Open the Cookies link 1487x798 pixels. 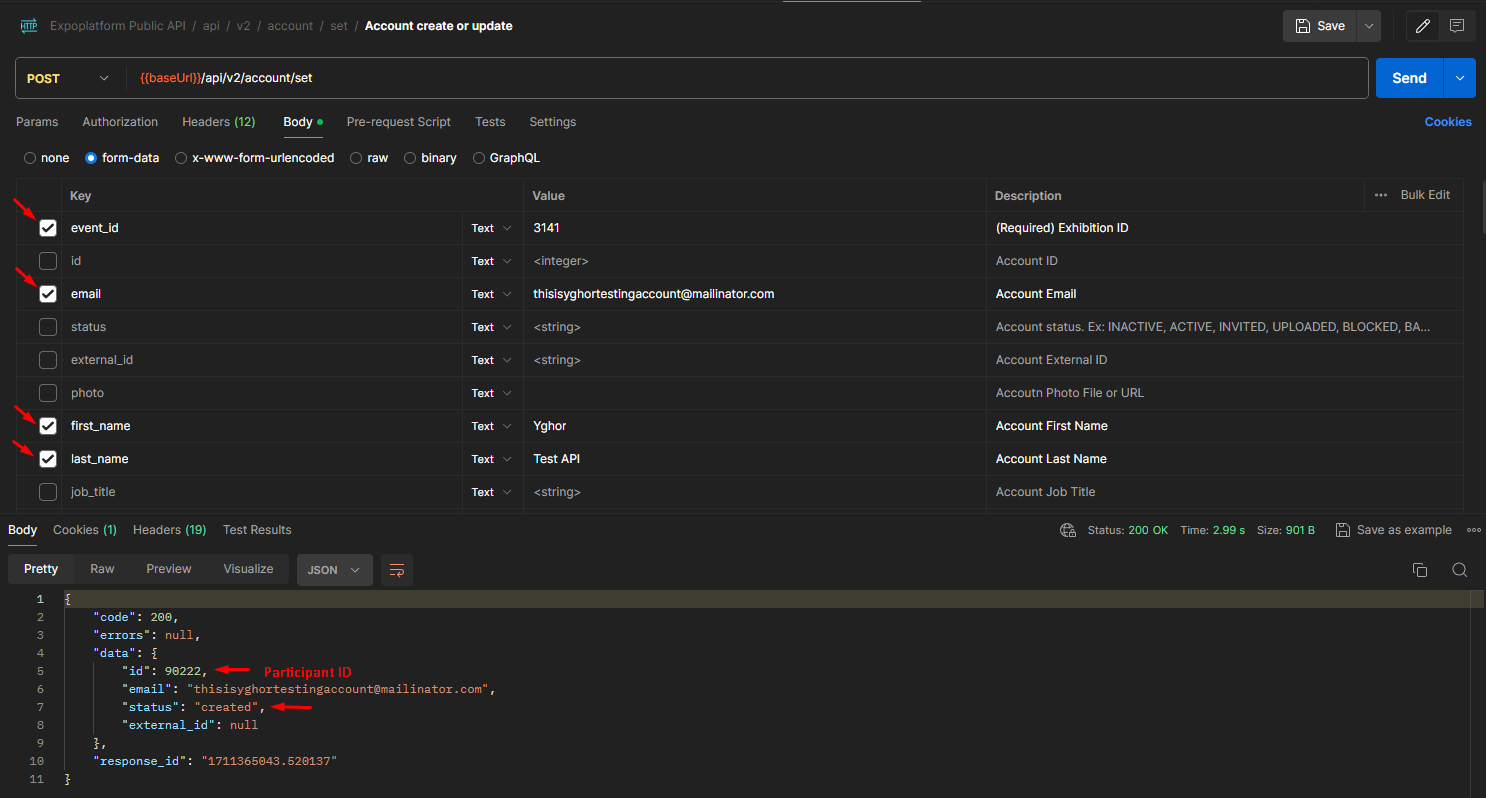click(x=1447, y=122)
